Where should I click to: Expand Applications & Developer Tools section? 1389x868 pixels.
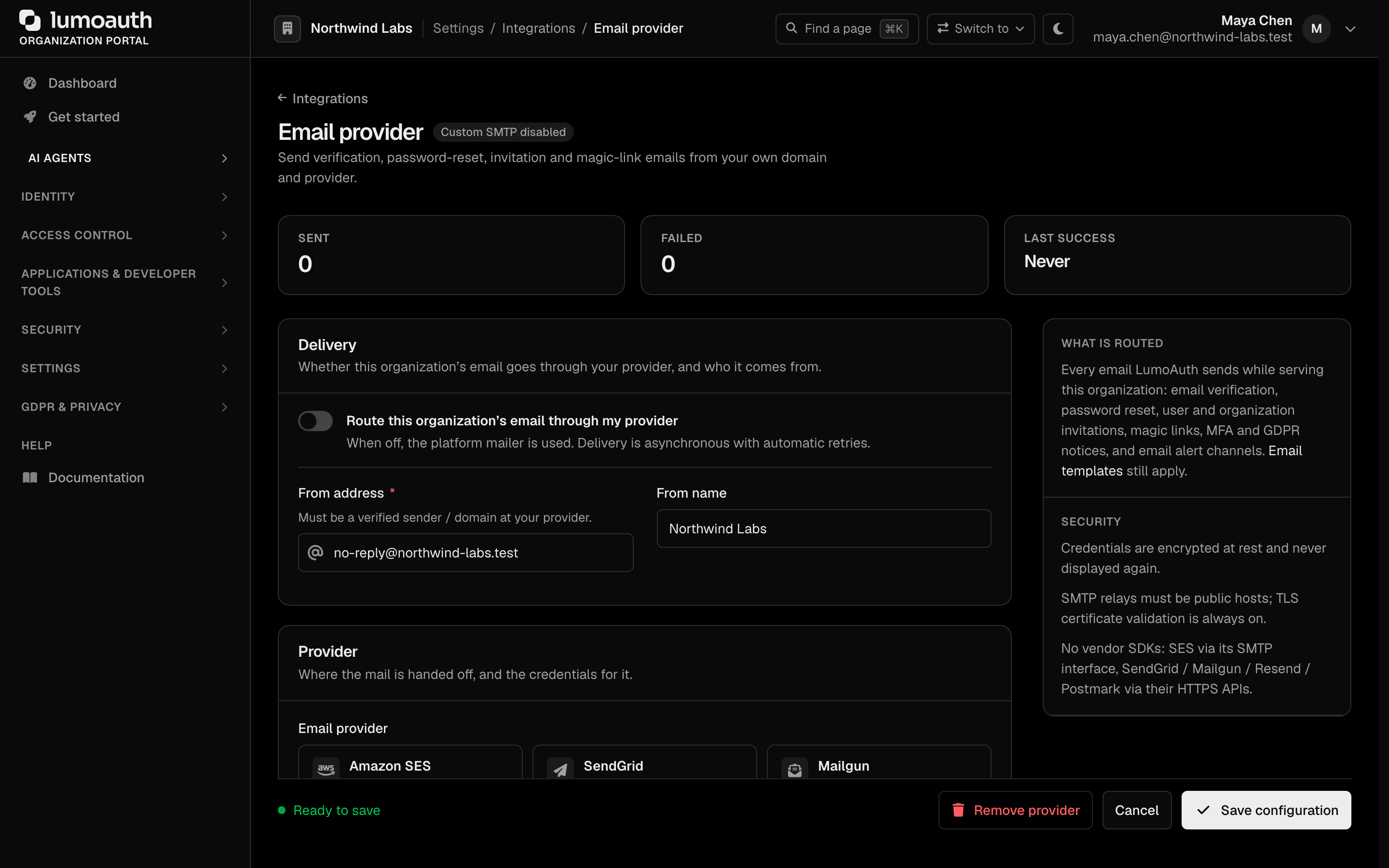coord(124,283)
